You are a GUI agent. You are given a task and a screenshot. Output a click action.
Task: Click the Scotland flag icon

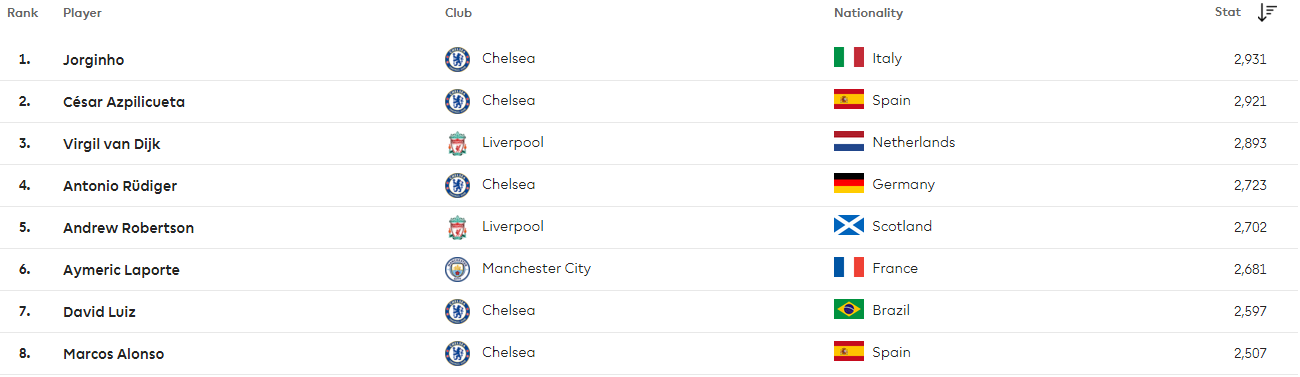[x=849, y=226]
